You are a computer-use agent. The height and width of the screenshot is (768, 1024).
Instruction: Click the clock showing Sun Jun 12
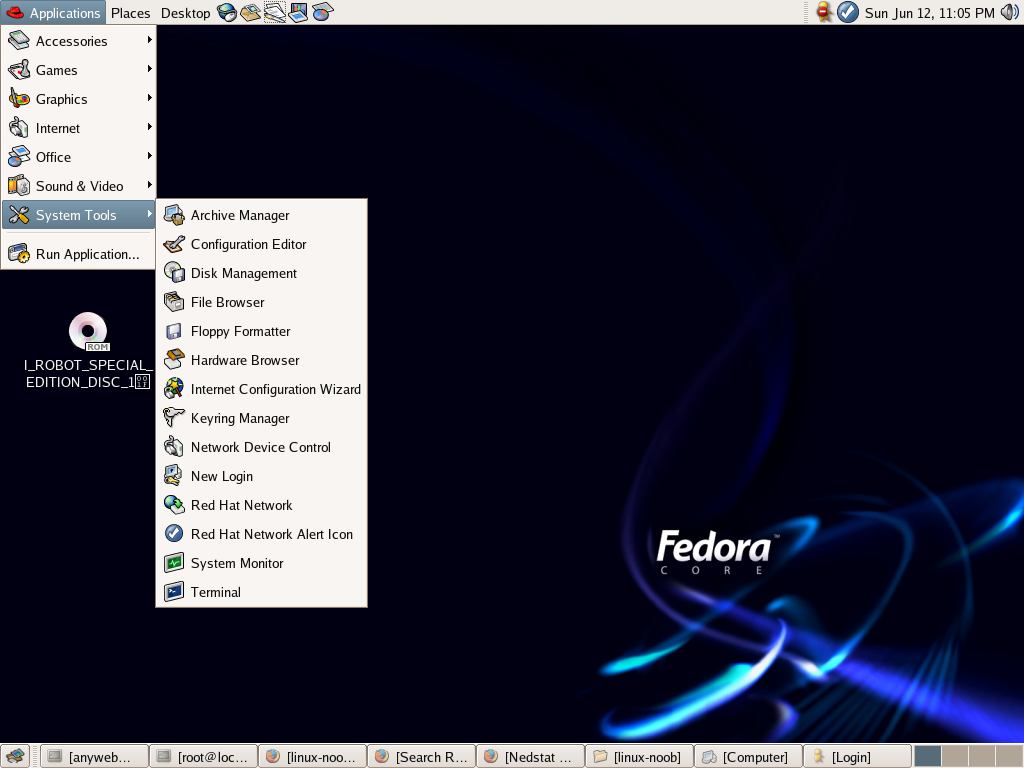pyautogui.click(x=929, y=12)
